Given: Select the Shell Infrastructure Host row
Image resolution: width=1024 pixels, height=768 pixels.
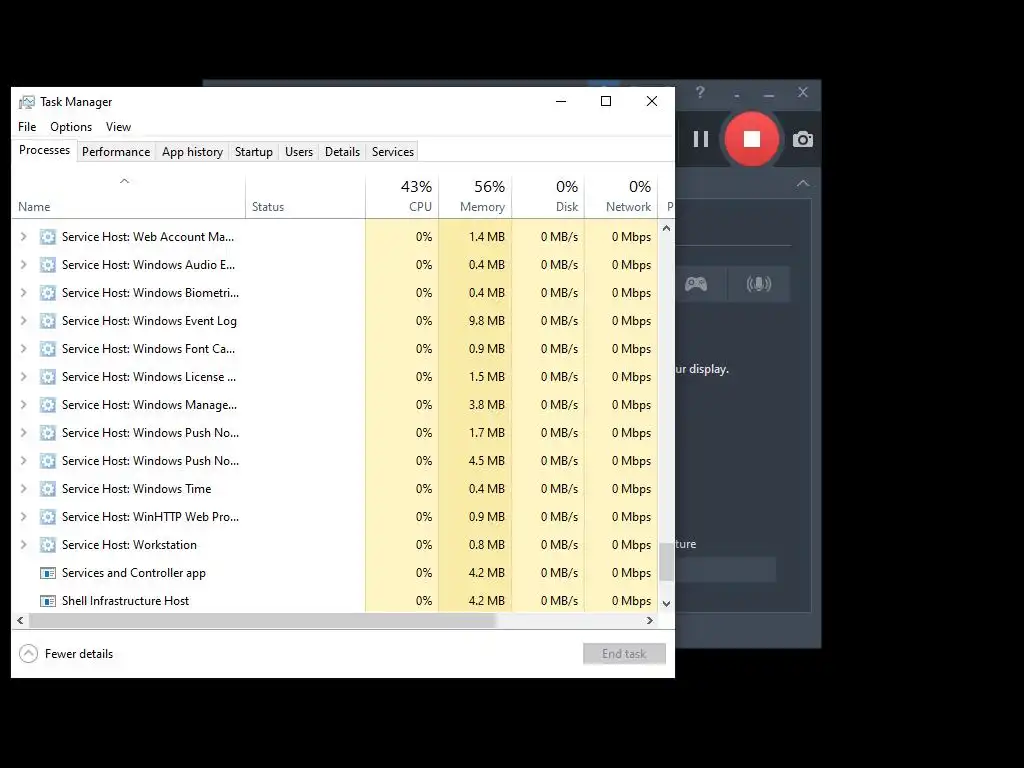Looking at the screenshot, I should (335, 601).
